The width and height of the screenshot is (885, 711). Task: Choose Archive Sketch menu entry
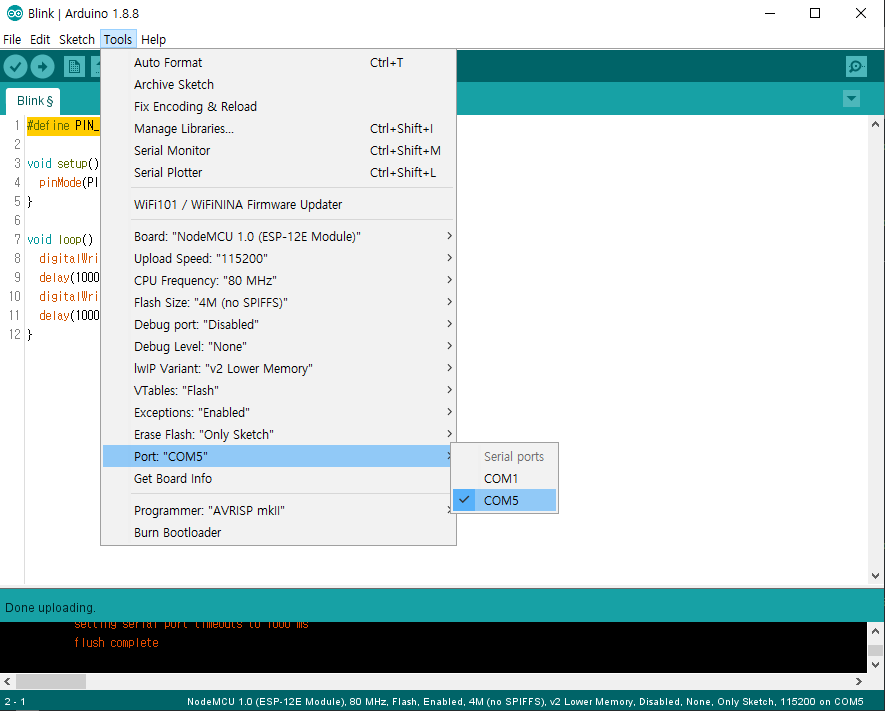pyautogui.click(x=278, y=85)
